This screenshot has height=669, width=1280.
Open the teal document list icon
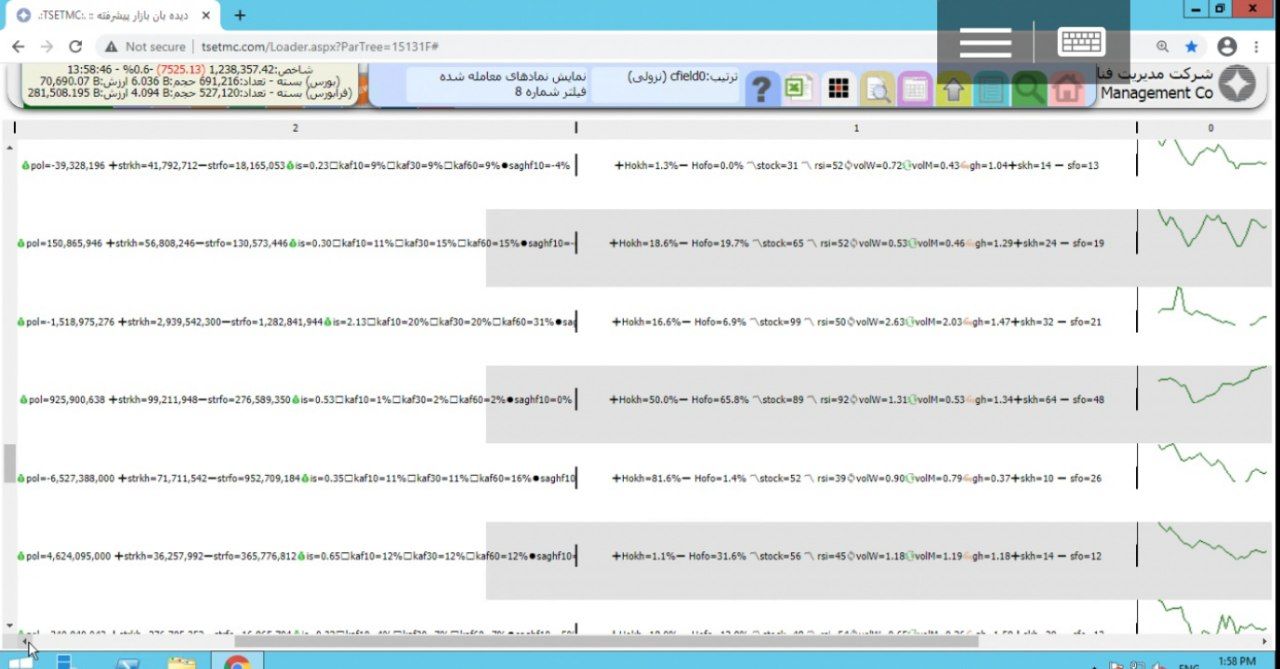coord(990,89)
